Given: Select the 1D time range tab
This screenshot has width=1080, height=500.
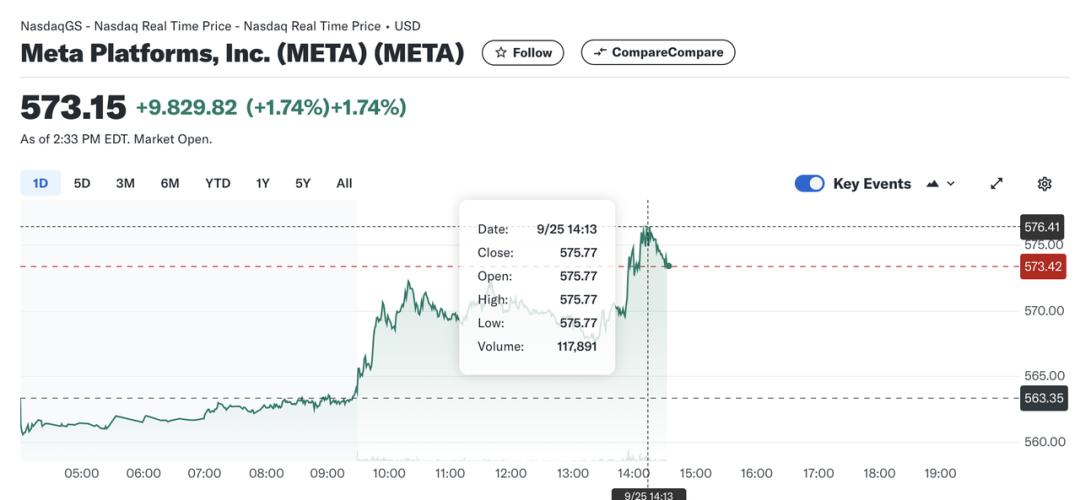Looking at the screenshot, I should 41,183.
